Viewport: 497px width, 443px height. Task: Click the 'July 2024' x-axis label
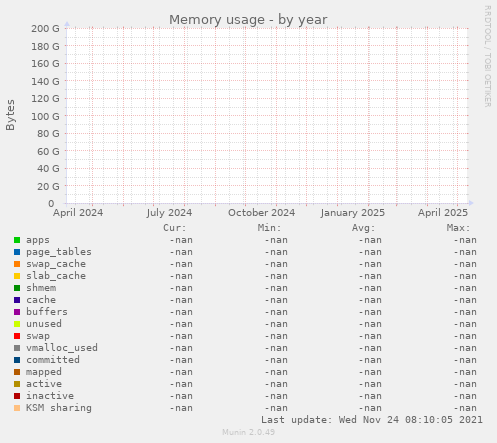pyautogui.click(x=169, y=213)
